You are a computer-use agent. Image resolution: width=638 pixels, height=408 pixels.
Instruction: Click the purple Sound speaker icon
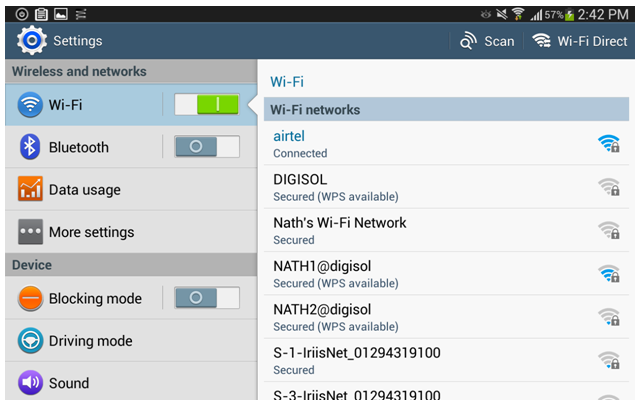(30, 383)
